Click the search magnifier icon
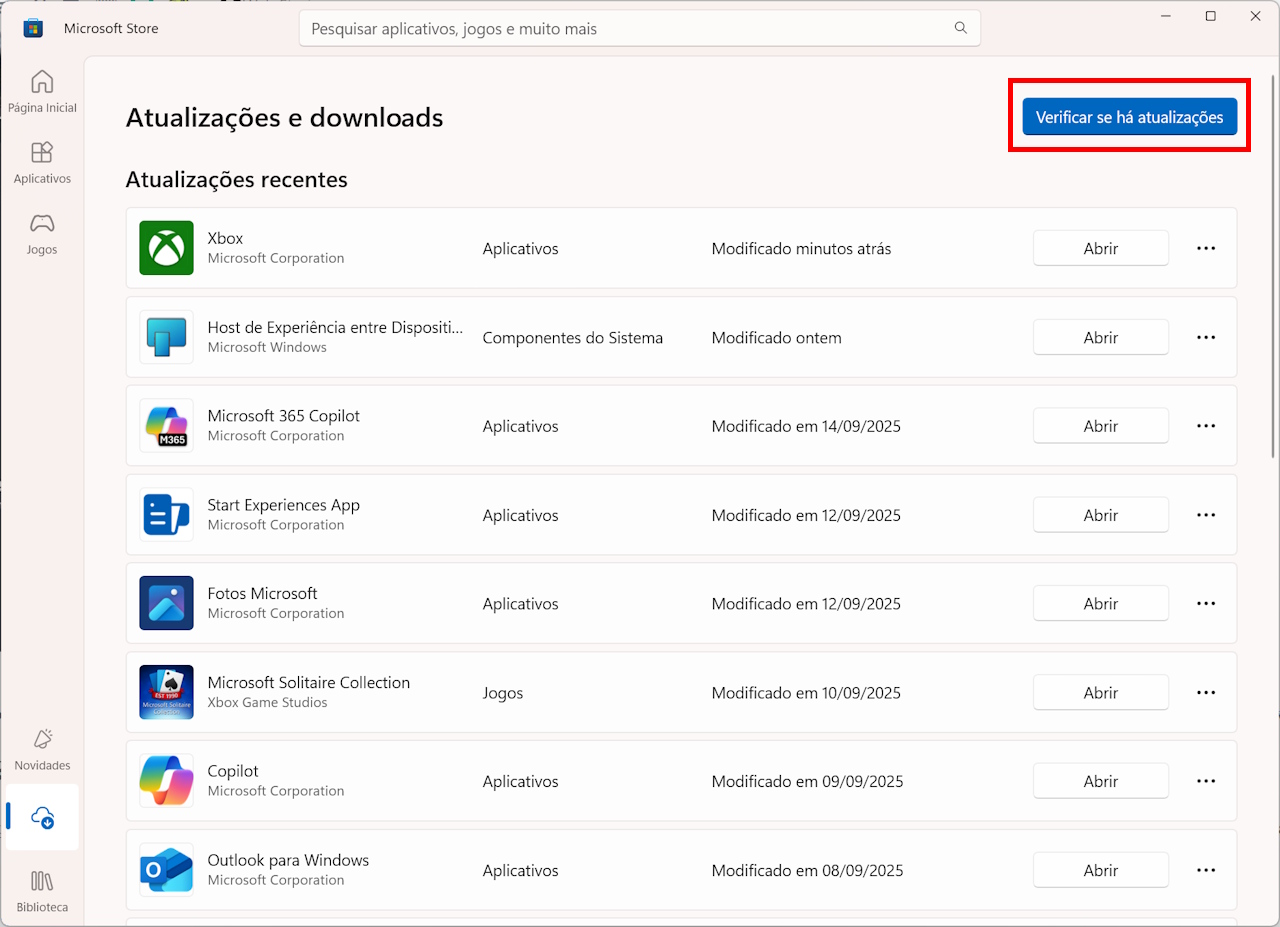 click(x=960, y=28)
